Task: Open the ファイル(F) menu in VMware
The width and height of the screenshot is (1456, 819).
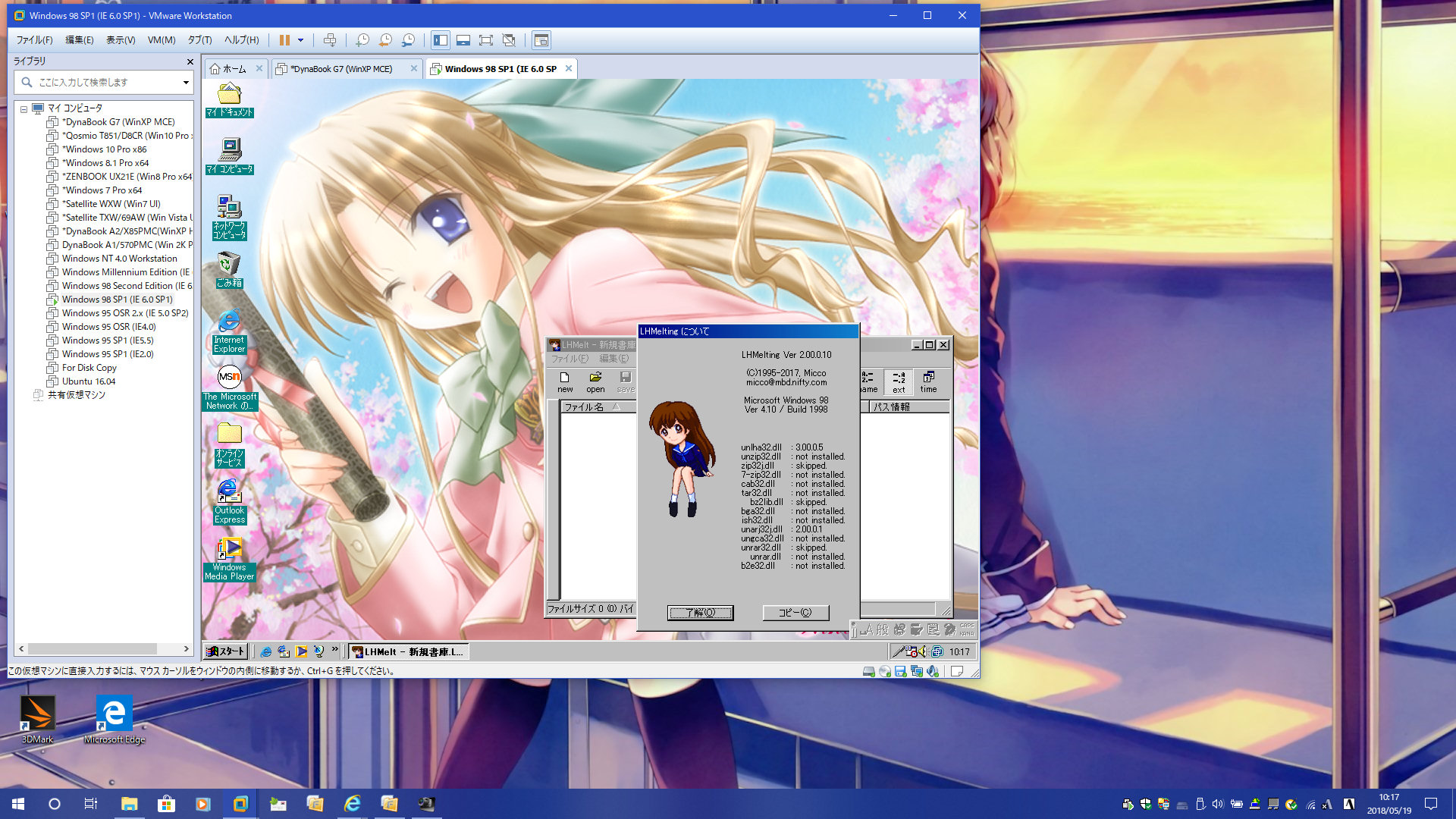Action: coord(35,40)
